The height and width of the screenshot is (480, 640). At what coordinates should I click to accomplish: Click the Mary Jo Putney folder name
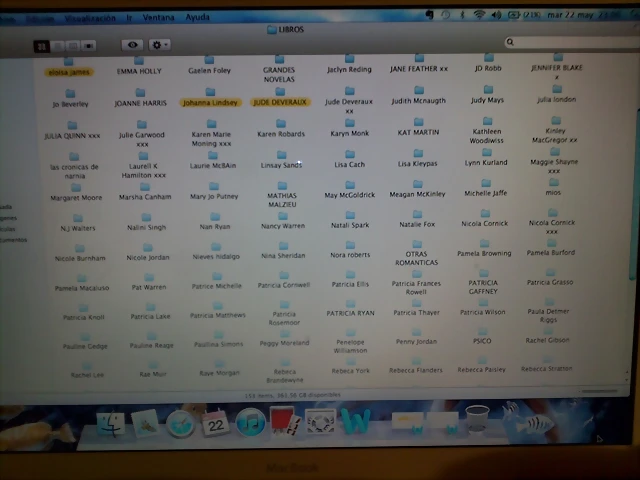point(214,196)
